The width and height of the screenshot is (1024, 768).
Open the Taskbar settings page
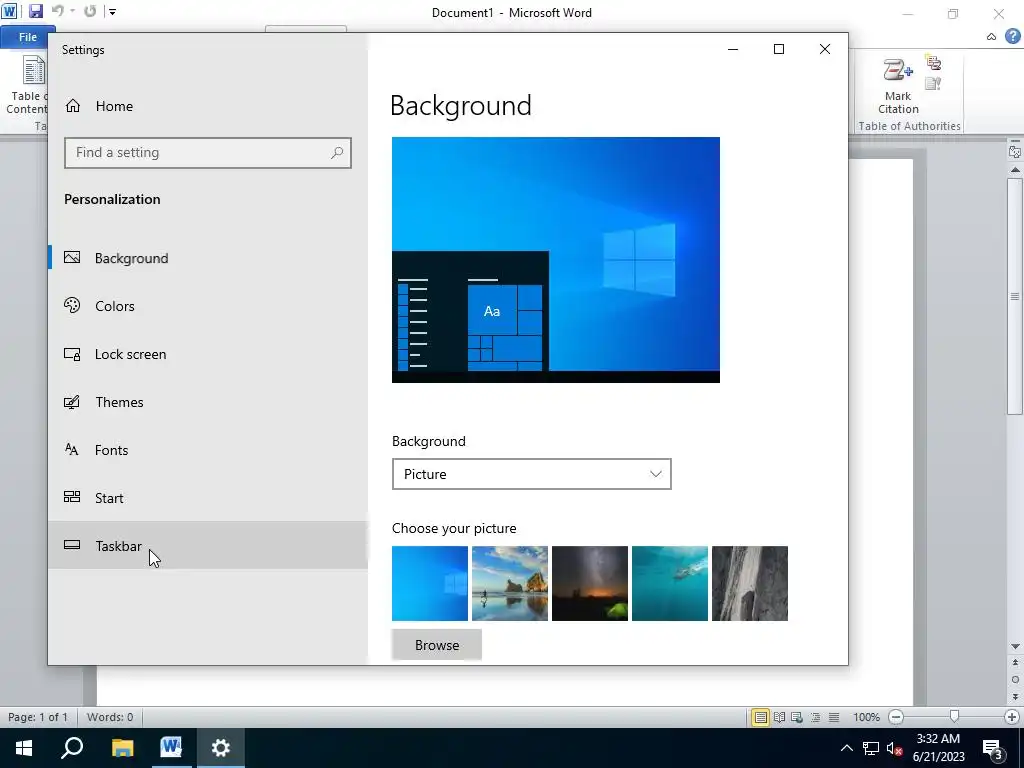pos(208,545)
